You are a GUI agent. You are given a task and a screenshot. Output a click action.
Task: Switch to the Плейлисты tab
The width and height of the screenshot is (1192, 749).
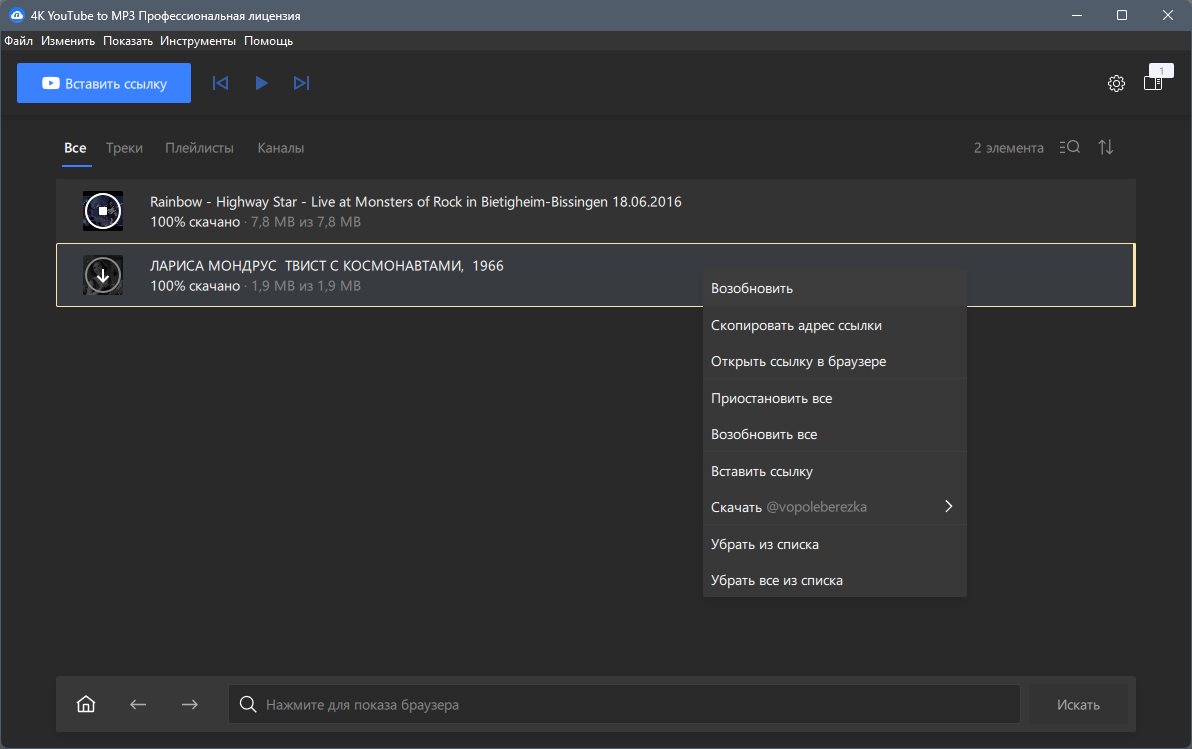(x=199, y=148)
